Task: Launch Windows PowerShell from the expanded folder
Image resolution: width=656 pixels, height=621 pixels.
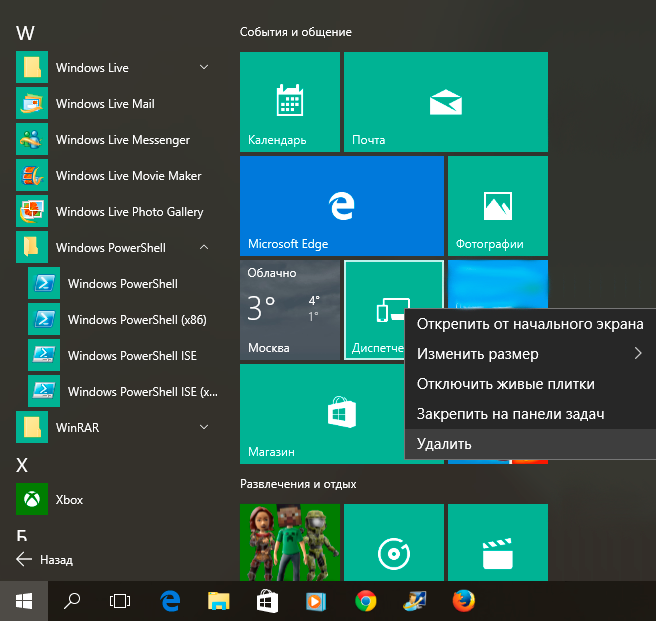Action: pos(121,283)
